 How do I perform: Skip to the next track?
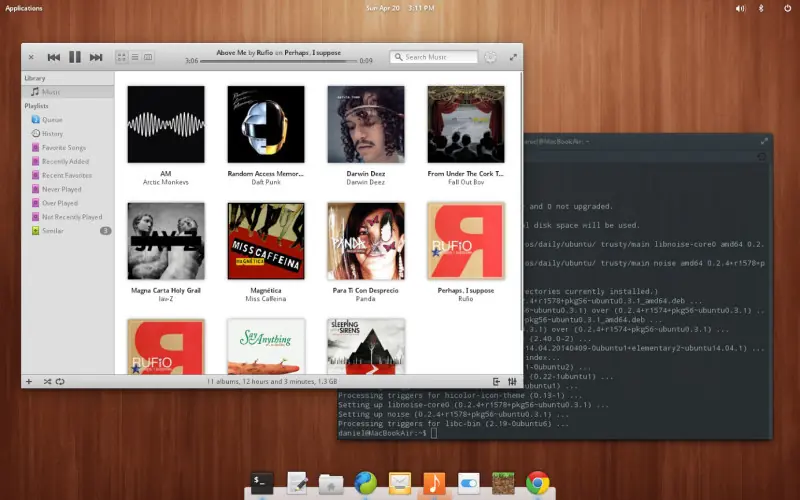pyautogui.click(x=96, y=57)
